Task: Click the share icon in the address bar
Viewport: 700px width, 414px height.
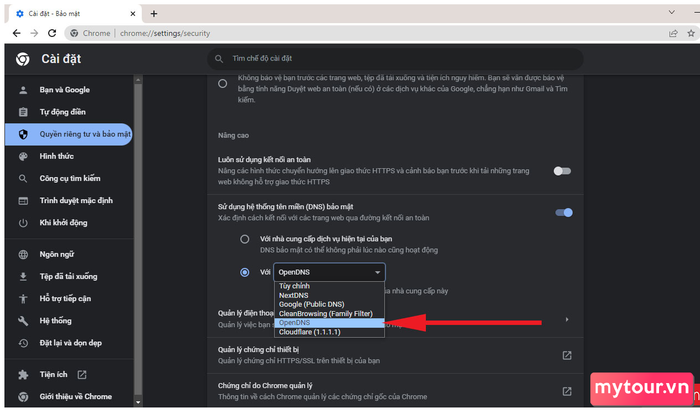Action: click(x=673, y=33)
